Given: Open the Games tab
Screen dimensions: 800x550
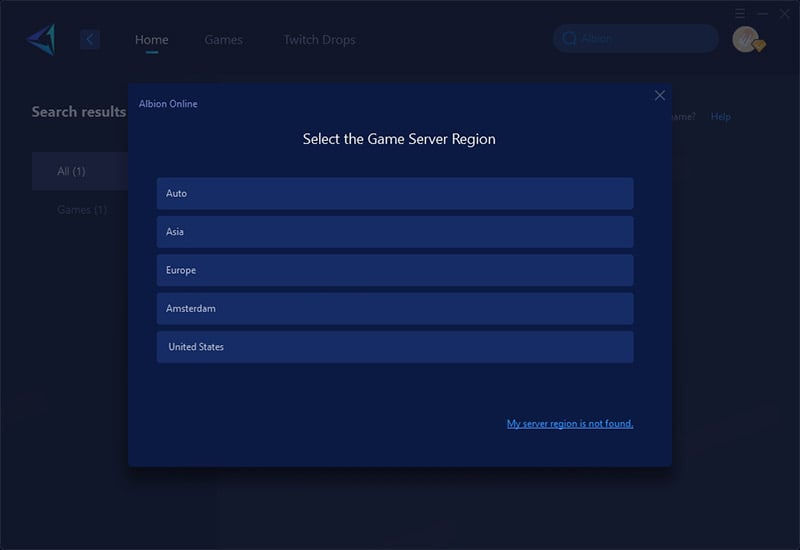Looking at the screenshot, I should point(223,40).
